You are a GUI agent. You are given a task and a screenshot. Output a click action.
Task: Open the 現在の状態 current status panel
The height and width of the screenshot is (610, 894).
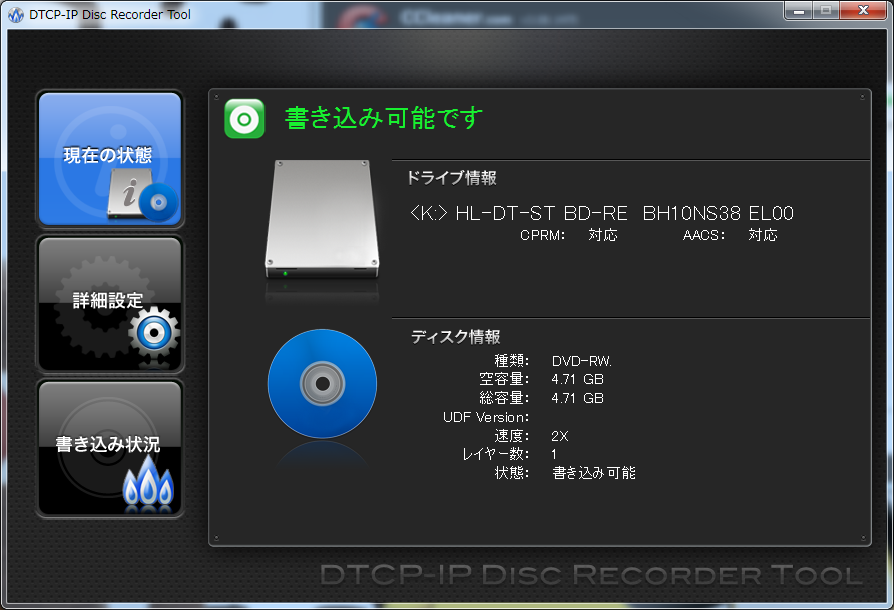(x=110, y=159)
